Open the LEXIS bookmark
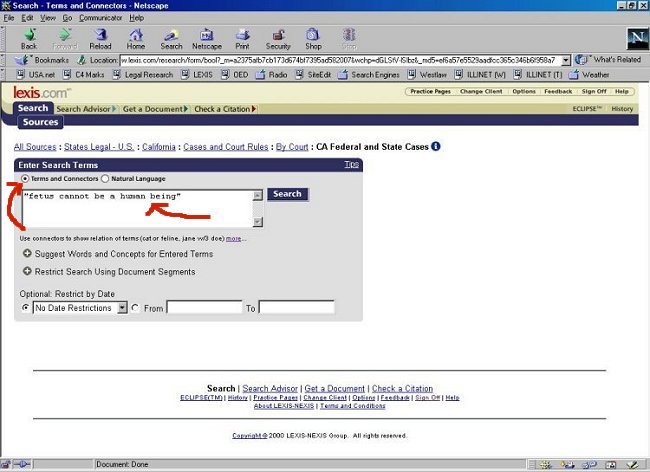Image resolution: width=650 pixels, height=472 pixels. tap(197, 75)
